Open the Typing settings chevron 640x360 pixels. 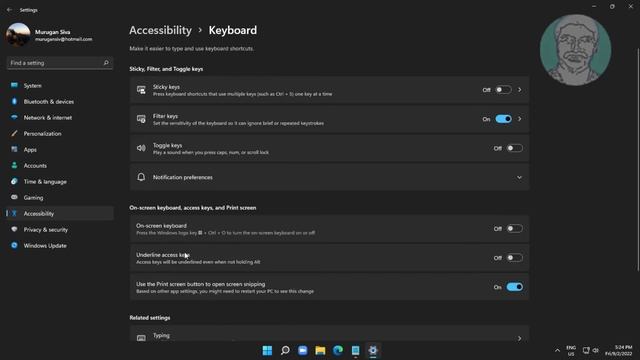[520, 338]
